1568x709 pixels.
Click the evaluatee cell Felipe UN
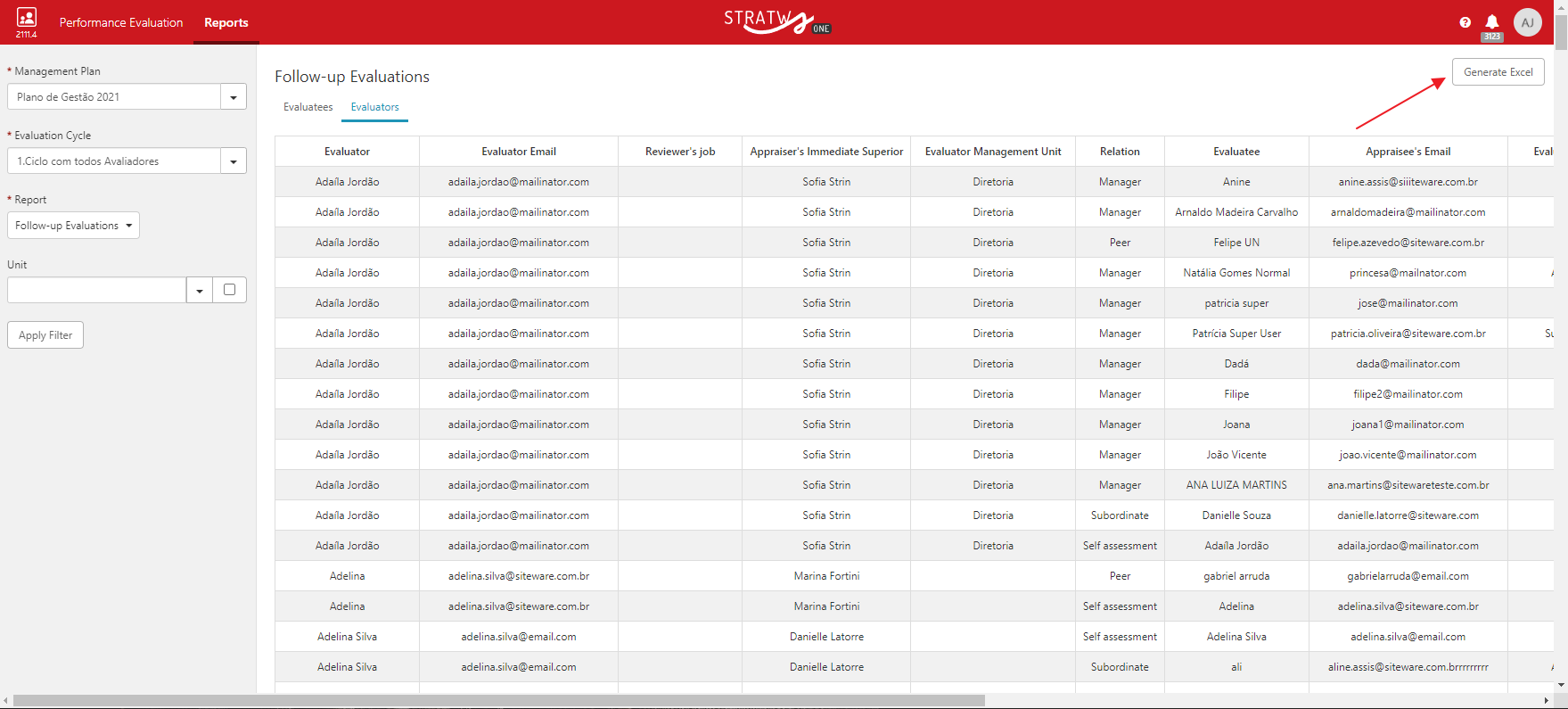coord(1236,243)
